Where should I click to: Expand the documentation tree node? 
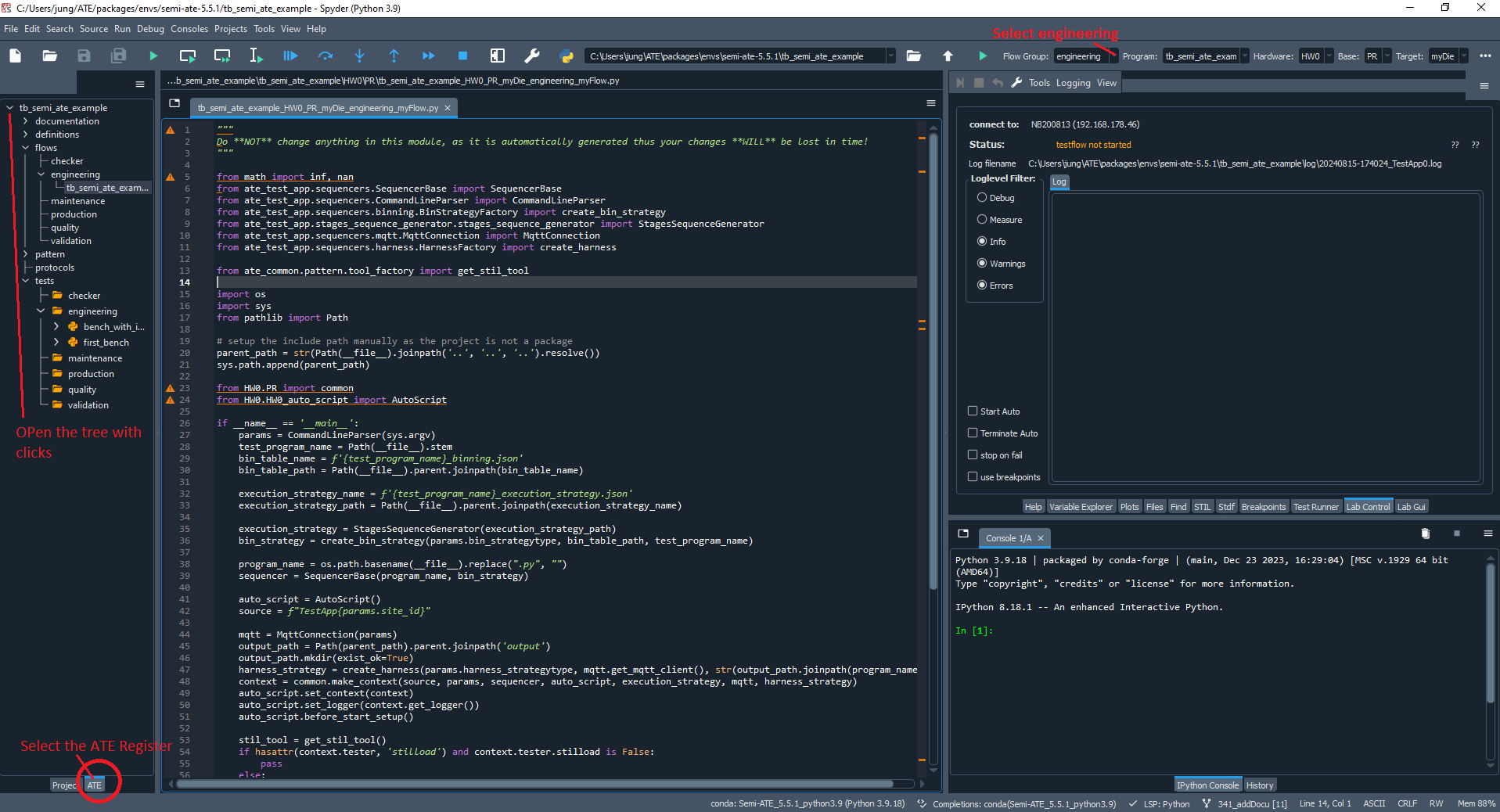(26, 121)
